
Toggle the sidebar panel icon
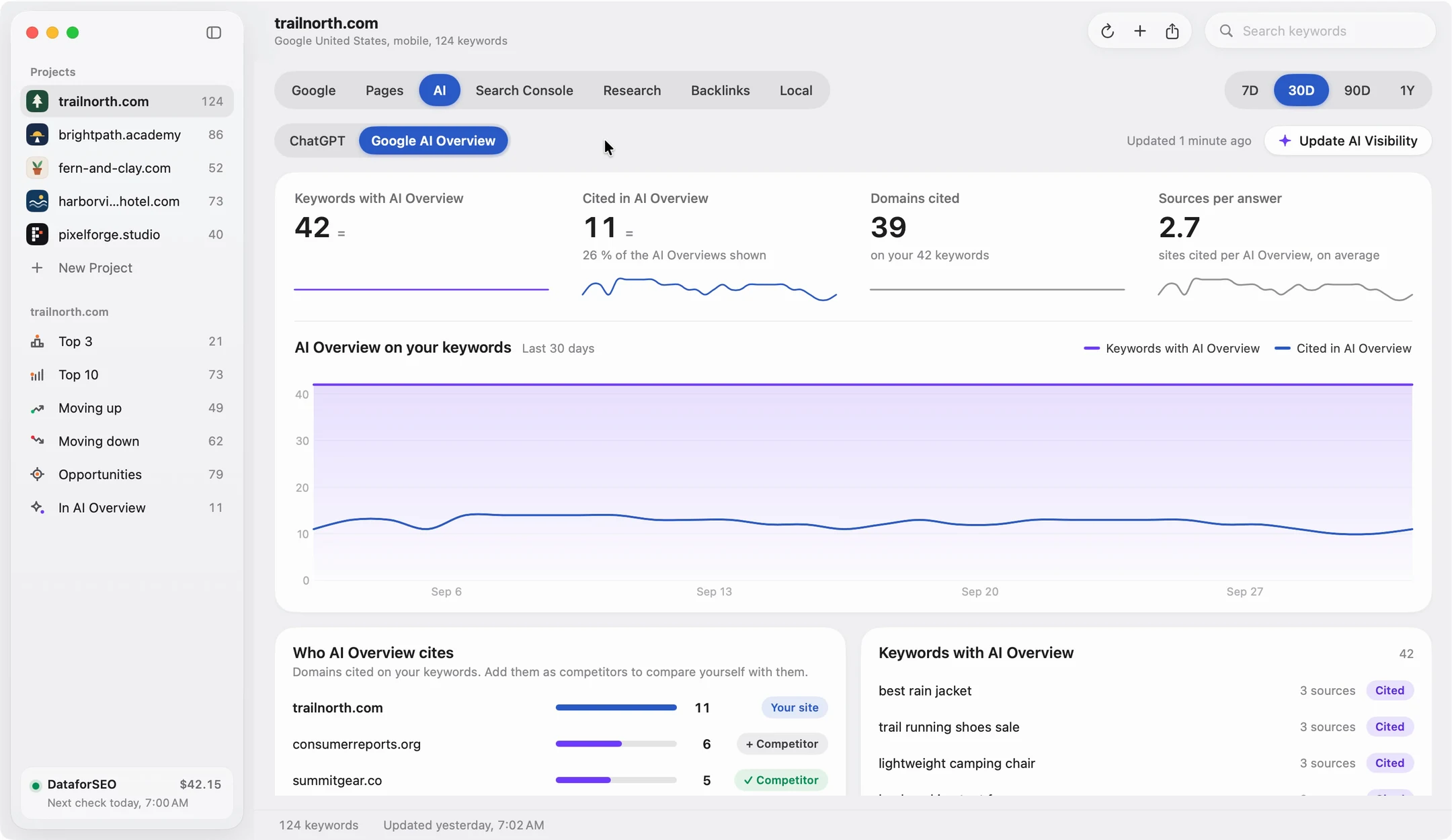click(x=214, y=32)
